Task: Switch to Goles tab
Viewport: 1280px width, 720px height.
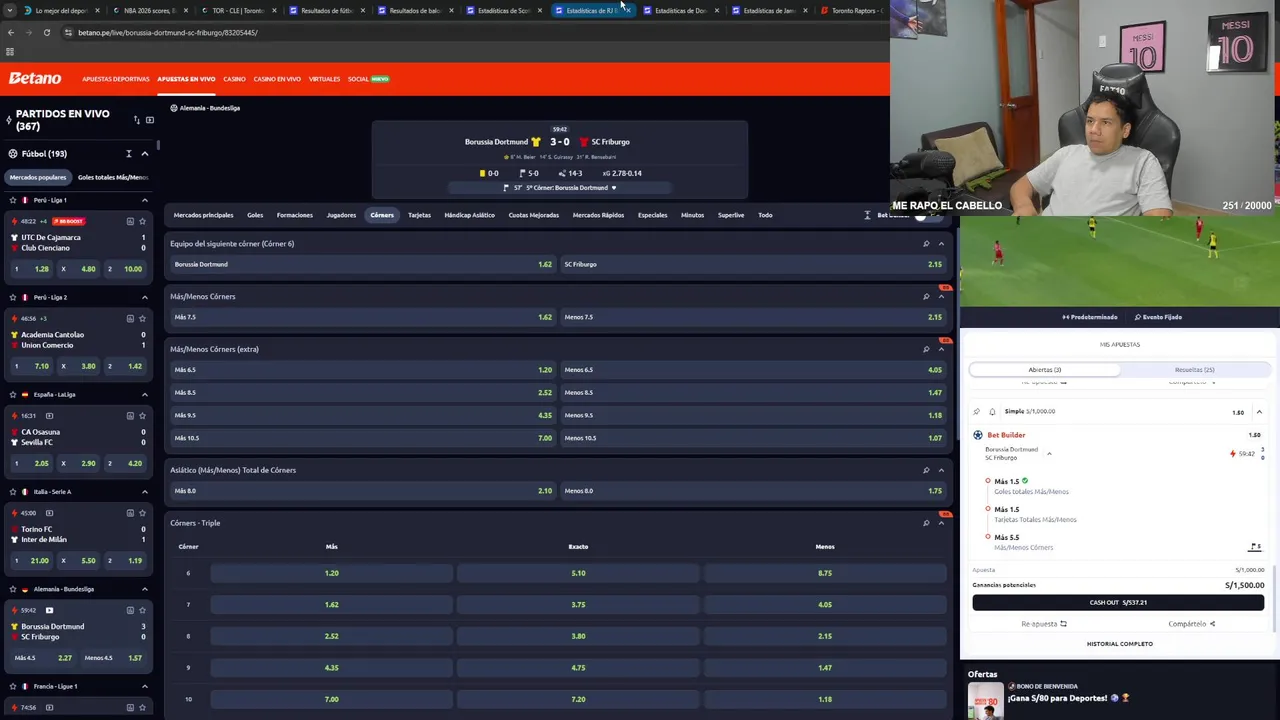Action: pos(255,215)
